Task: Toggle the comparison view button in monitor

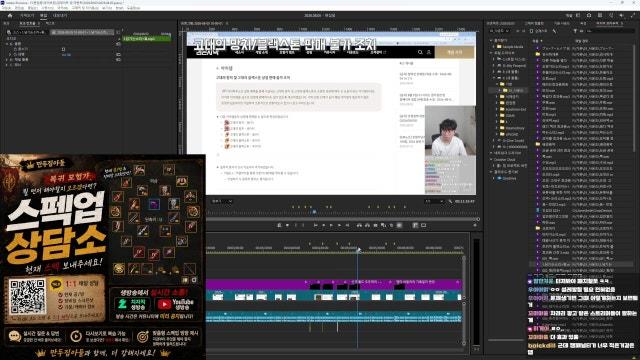Action: click(x=415, y=225)
